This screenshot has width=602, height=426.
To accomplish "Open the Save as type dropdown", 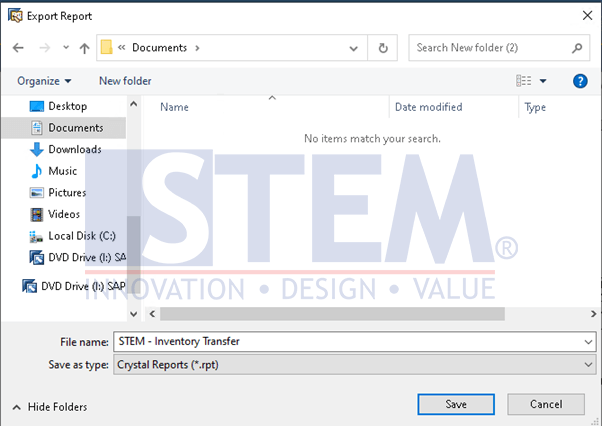I will pos(355,365).
